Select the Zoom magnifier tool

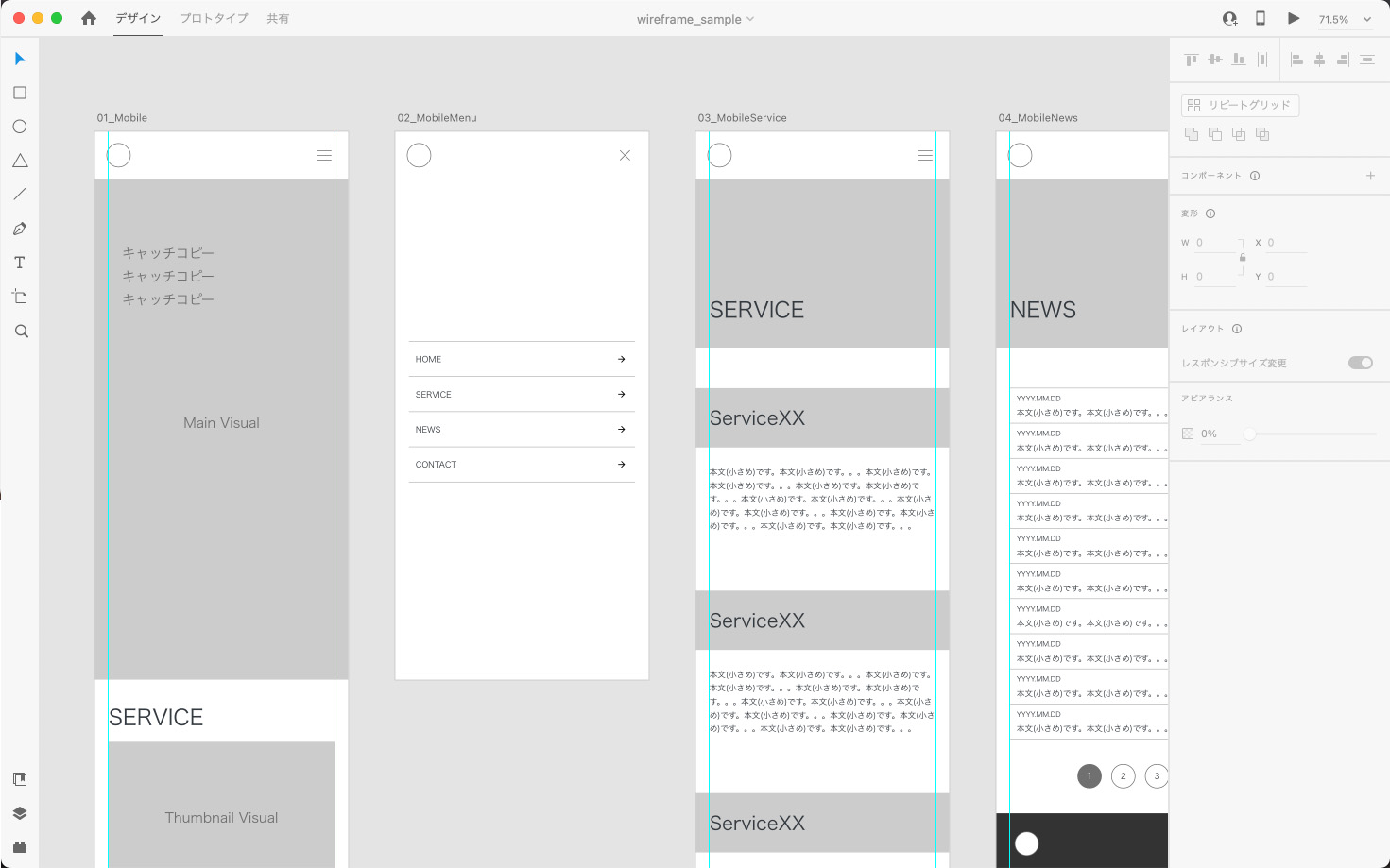(21, 332)
